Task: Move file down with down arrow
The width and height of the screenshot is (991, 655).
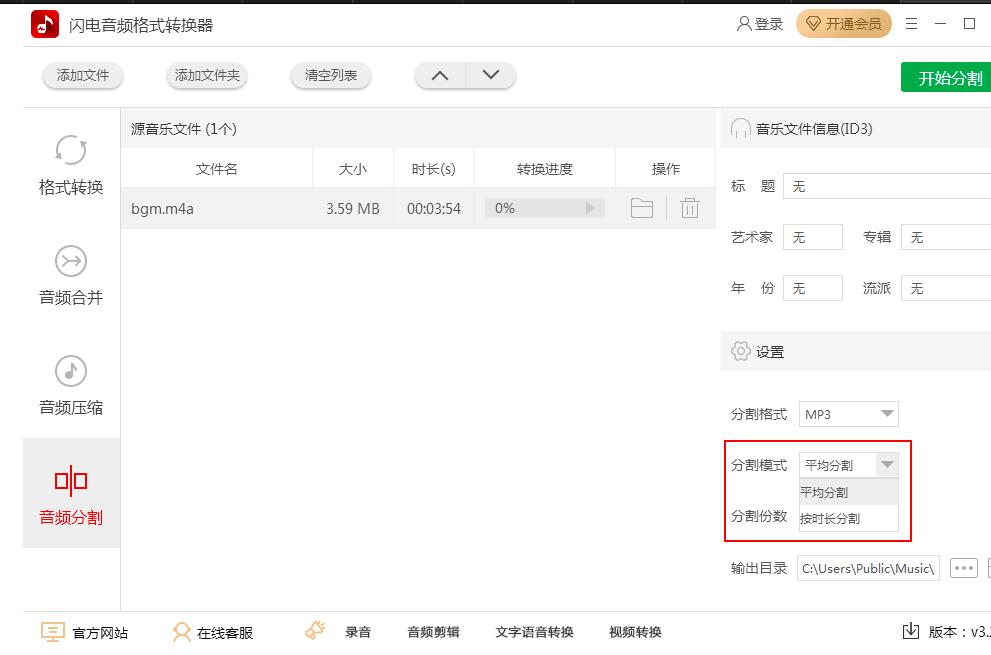Action: [491, 75]
